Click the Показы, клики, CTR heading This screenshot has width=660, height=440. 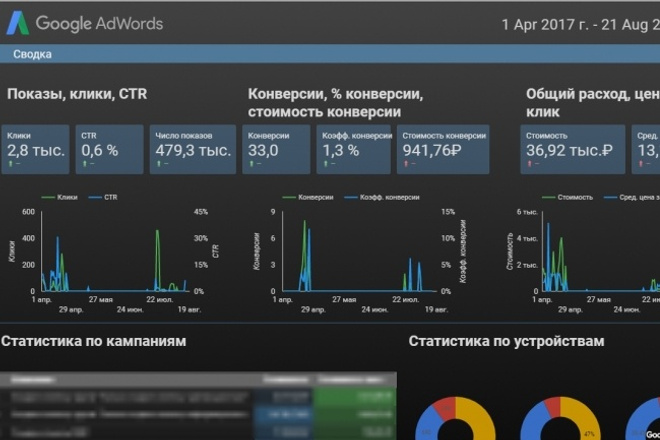(77, 94)
